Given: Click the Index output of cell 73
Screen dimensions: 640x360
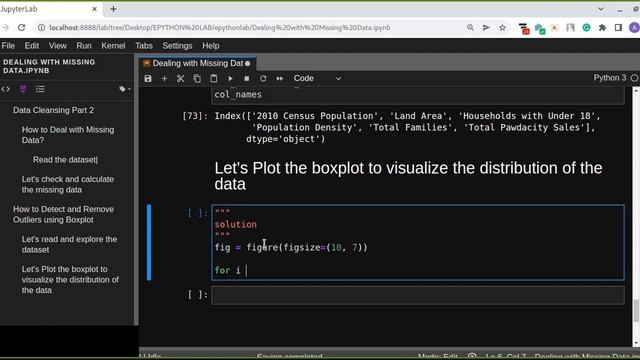Looking at the screenshot, I should 407,127.
